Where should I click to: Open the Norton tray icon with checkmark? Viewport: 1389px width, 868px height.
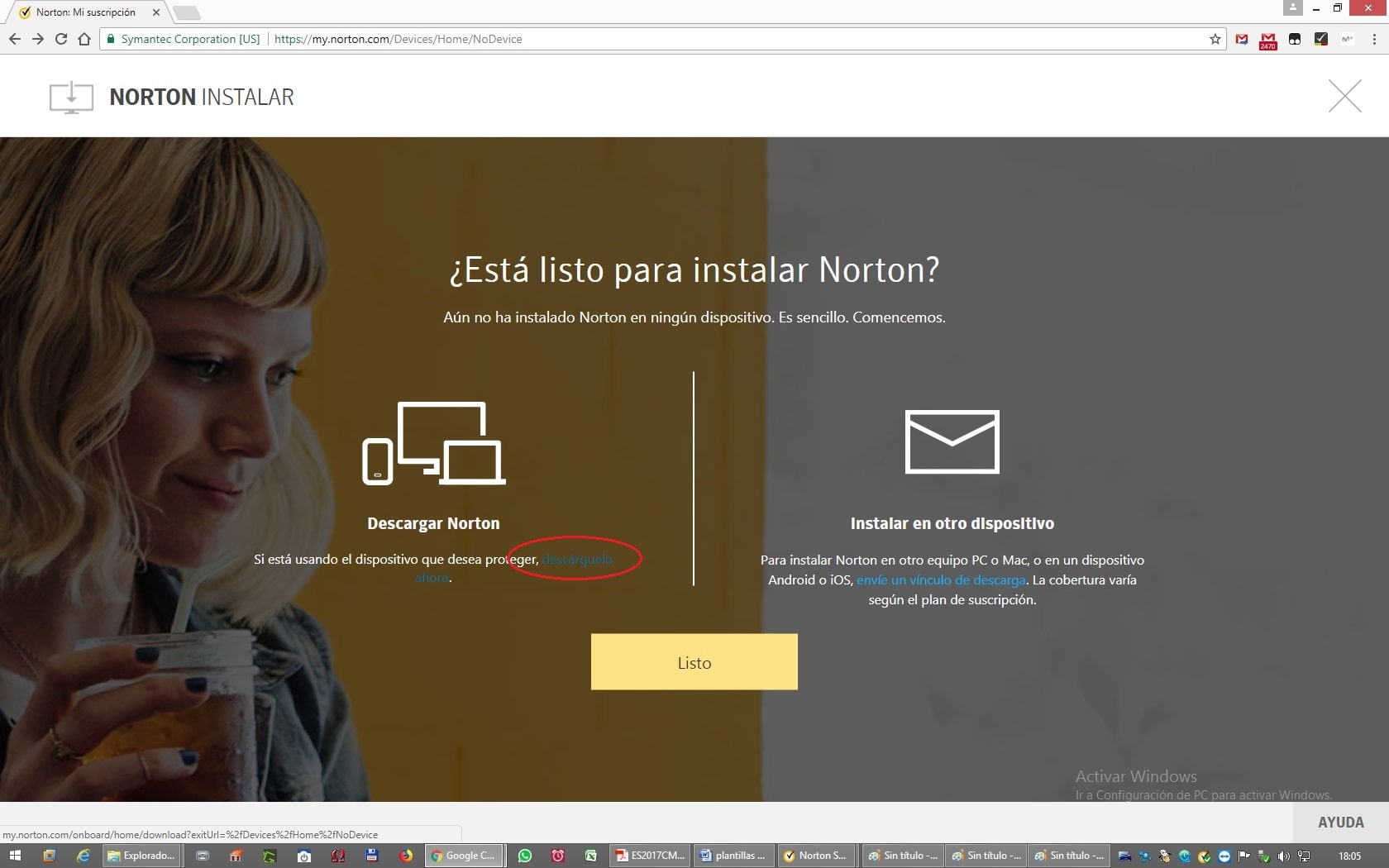coord(1205,856)
